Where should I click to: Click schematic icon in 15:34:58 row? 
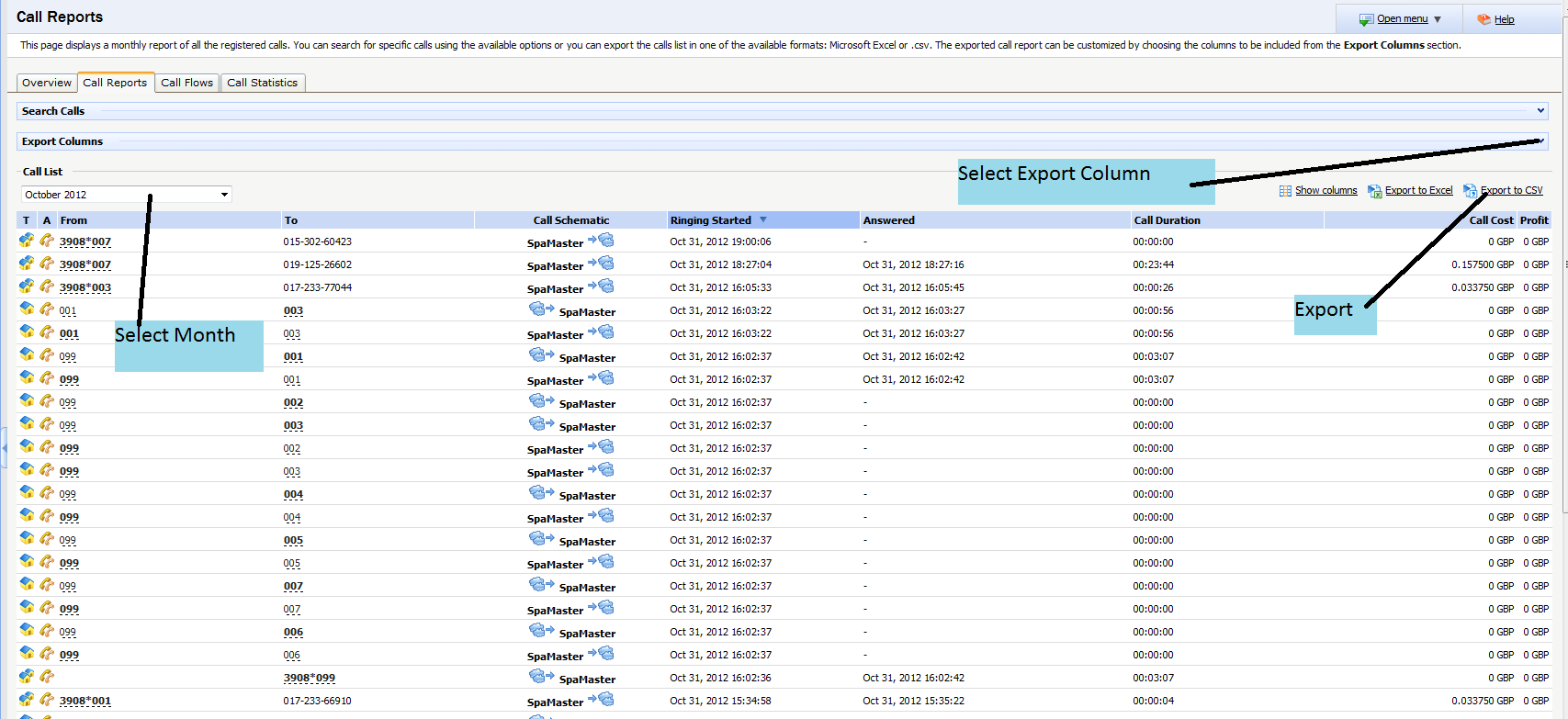[x=601, y=700]
